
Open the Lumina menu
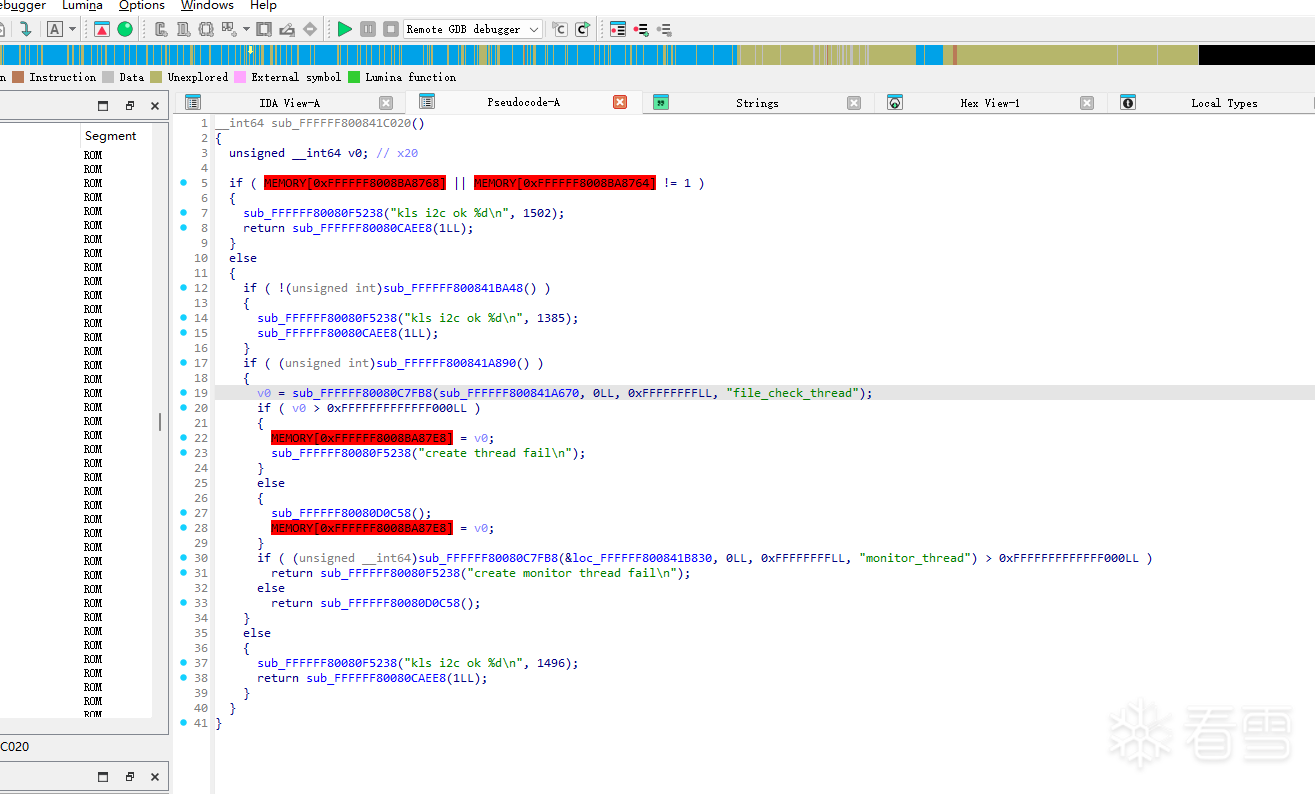click(x=82, y=6)
